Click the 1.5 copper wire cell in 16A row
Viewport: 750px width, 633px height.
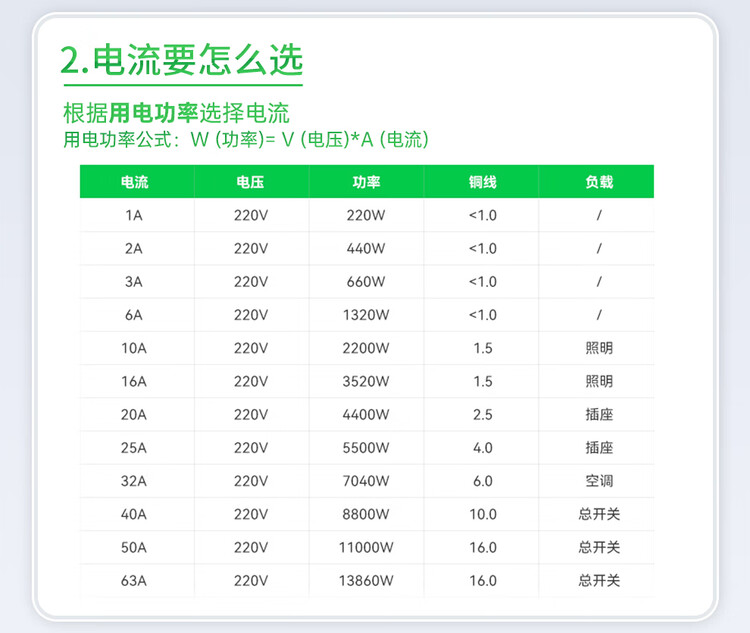[483, 381]
